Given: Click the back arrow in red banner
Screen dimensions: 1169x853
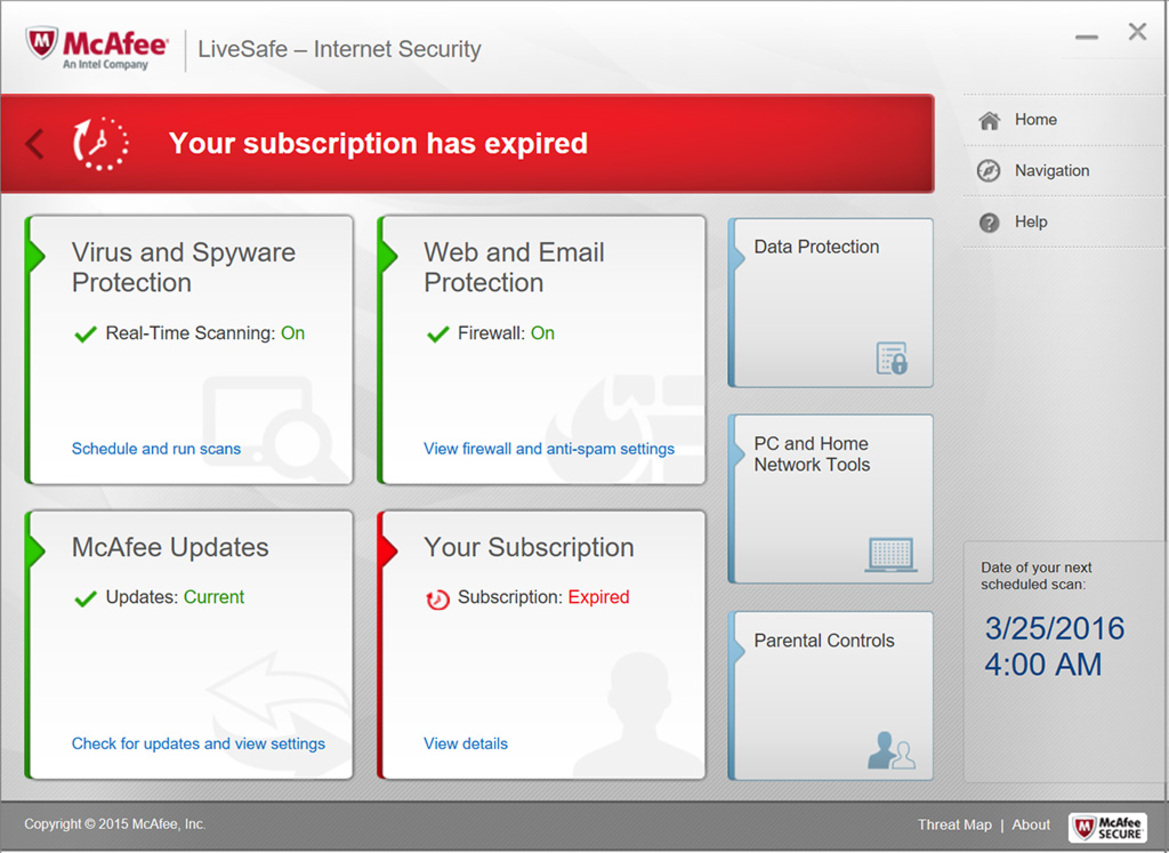Looking at the screenshot, I should [x=34, y=143].
